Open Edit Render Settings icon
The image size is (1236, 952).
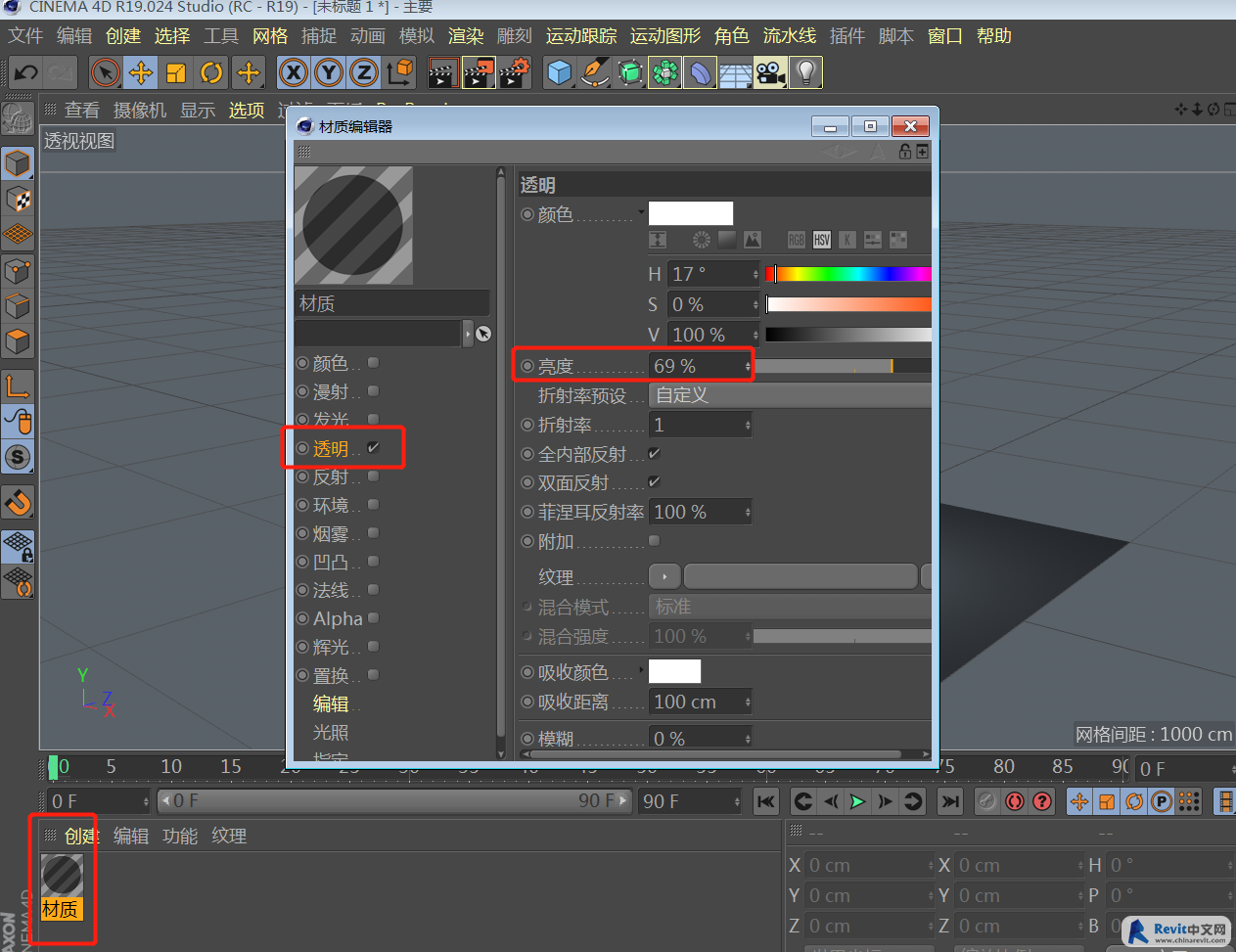click(x=515, y=72)
